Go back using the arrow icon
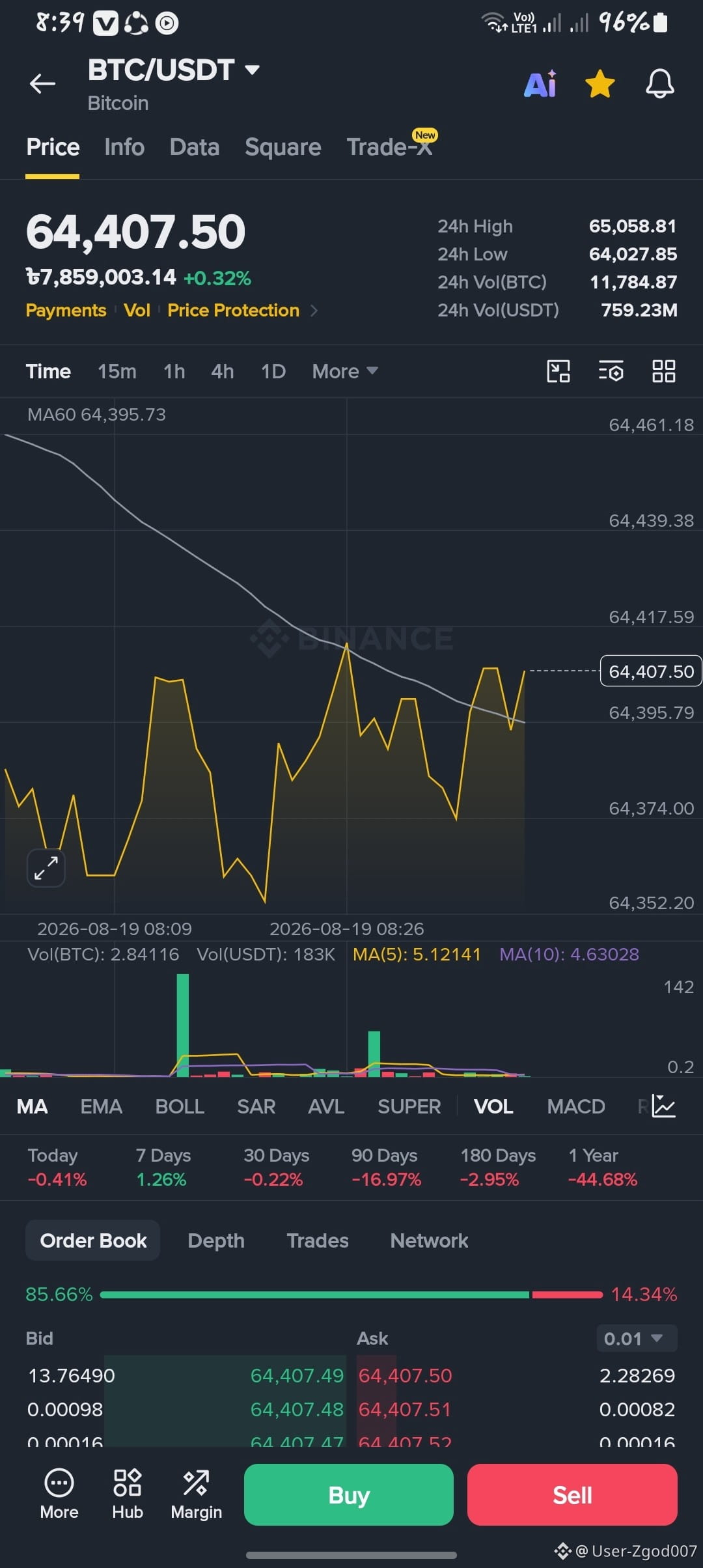 [42, 84]
